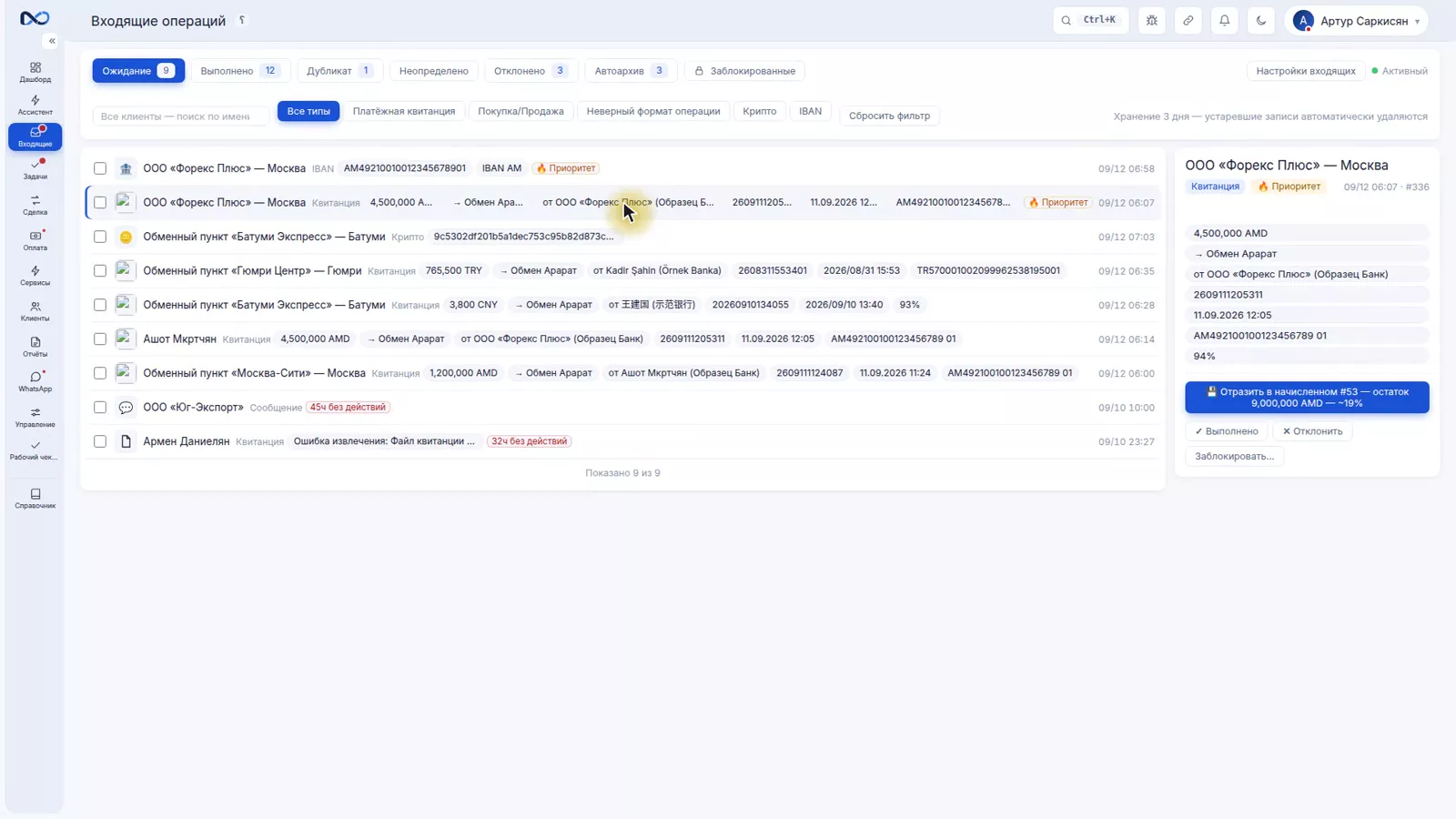The image size is (1456, 819).
Task: Open Tasks in the sidebar
Action: pos(35,169)
